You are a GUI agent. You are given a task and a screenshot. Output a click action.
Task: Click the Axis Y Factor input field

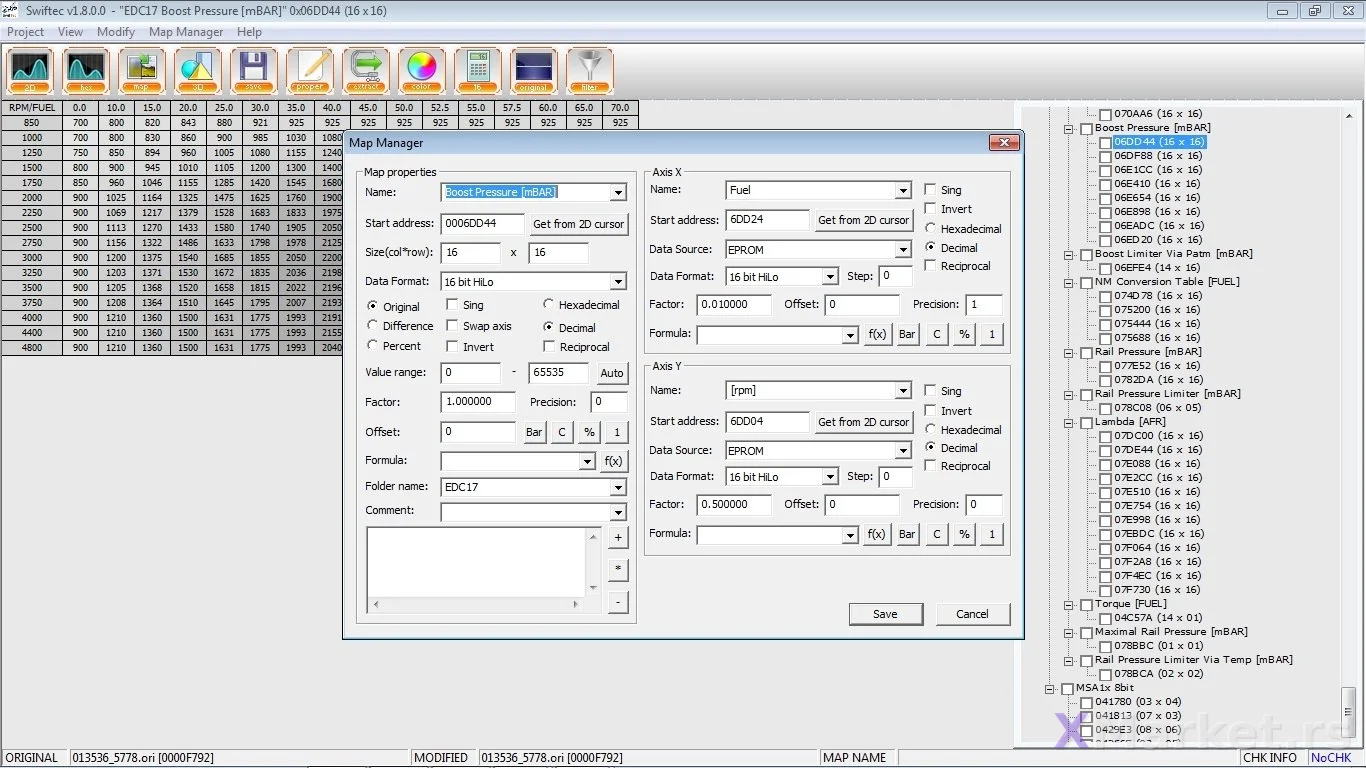click(x=734, y=505)
